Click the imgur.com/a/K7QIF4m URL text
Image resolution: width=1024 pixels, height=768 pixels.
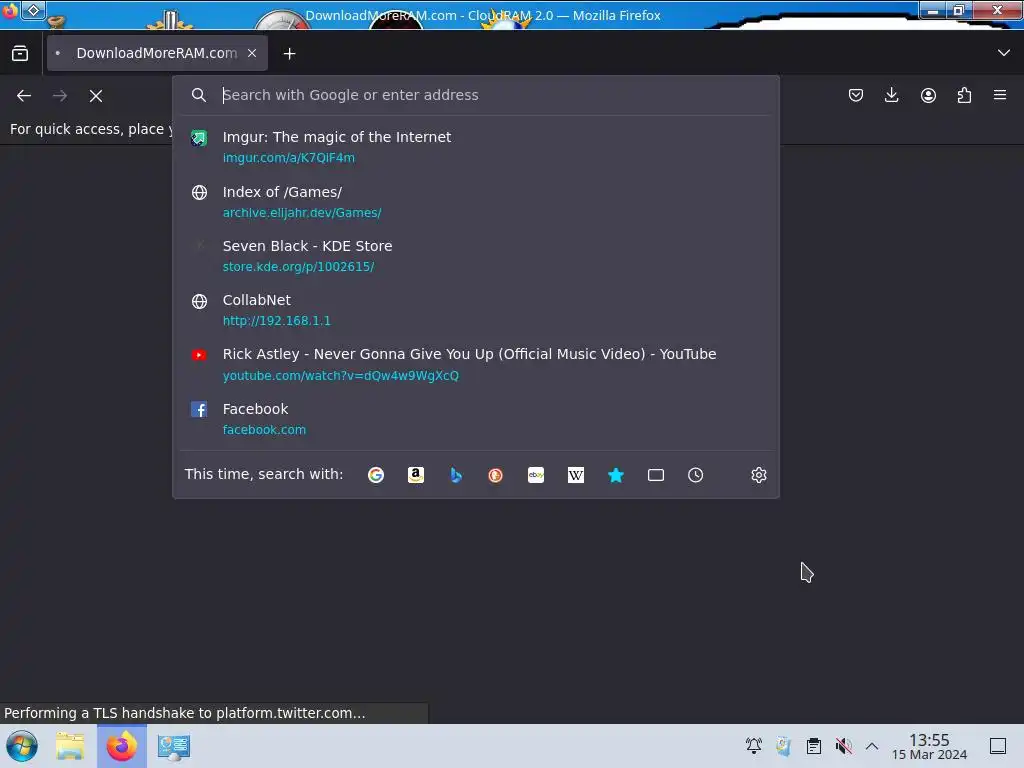tap(289, 157)
